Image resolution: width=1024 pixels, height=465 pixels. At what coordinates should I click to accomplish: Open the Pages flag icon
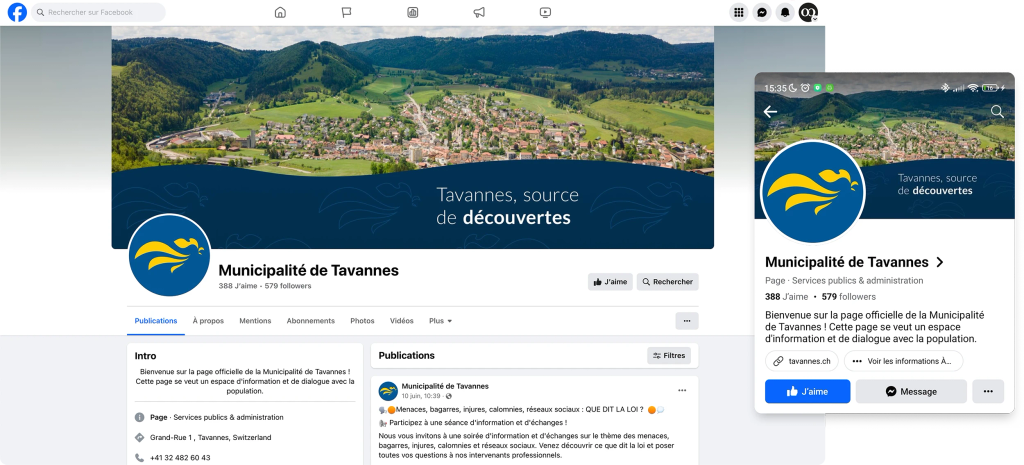pyautogui.click(x=346, y=12)
